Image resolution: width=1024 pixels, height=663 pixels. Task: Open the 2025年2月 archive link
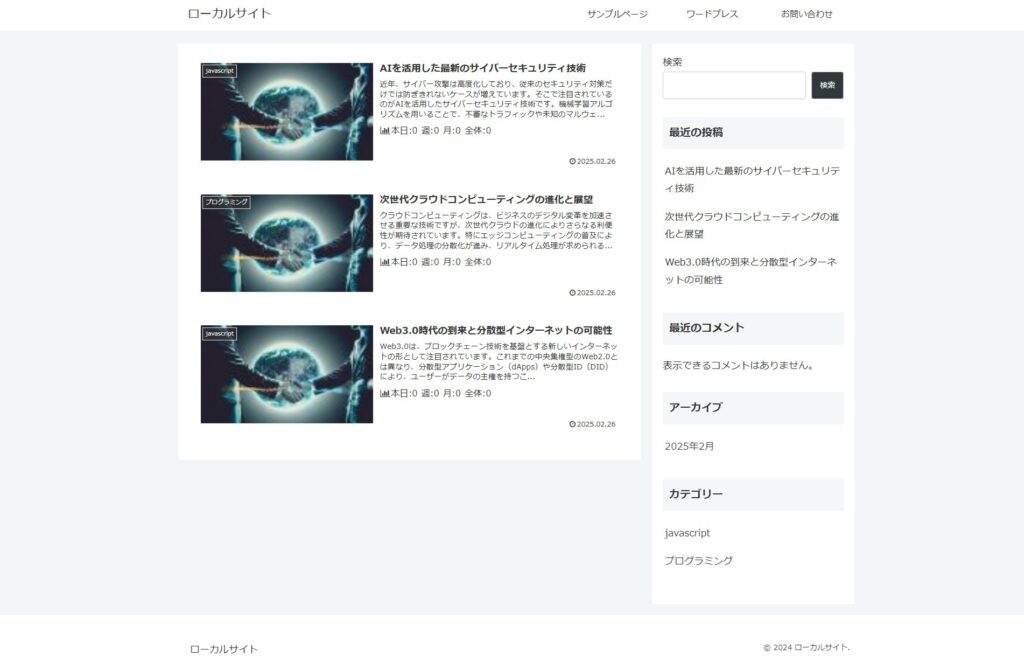point(689,446)
